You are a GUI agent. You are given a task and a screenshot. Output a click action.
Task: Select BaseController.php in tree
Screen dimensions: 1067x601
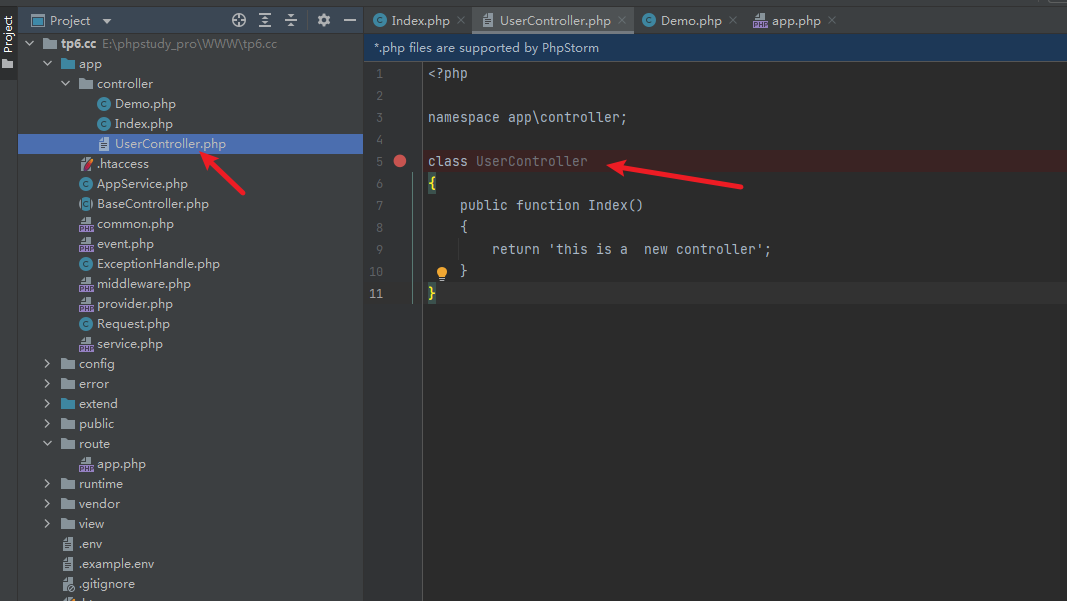pos(152,204)
